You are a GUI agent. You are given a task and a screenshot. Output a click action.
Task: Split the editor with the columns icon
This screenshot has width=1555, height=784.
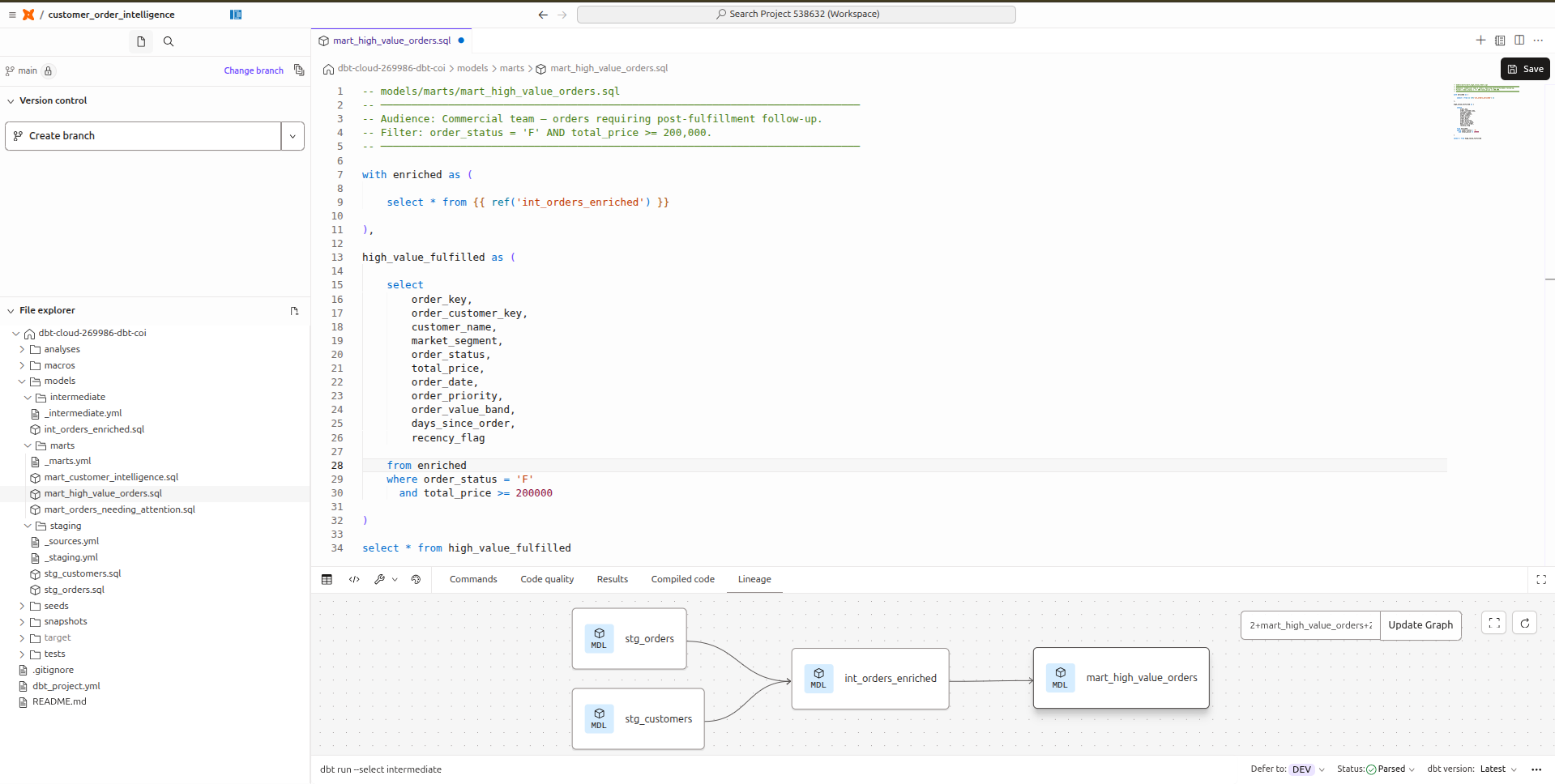coord(1519,40)
